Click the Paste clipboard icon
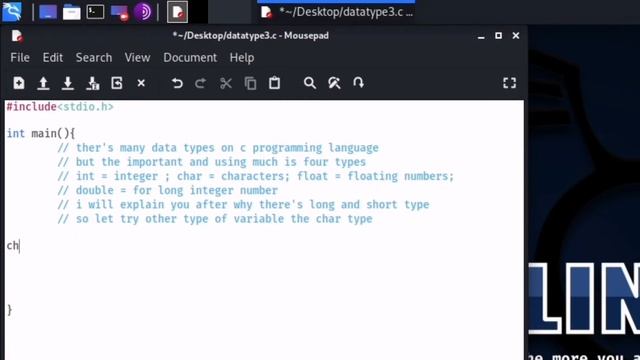Screen dimensions: 640x360 [275, 83]
